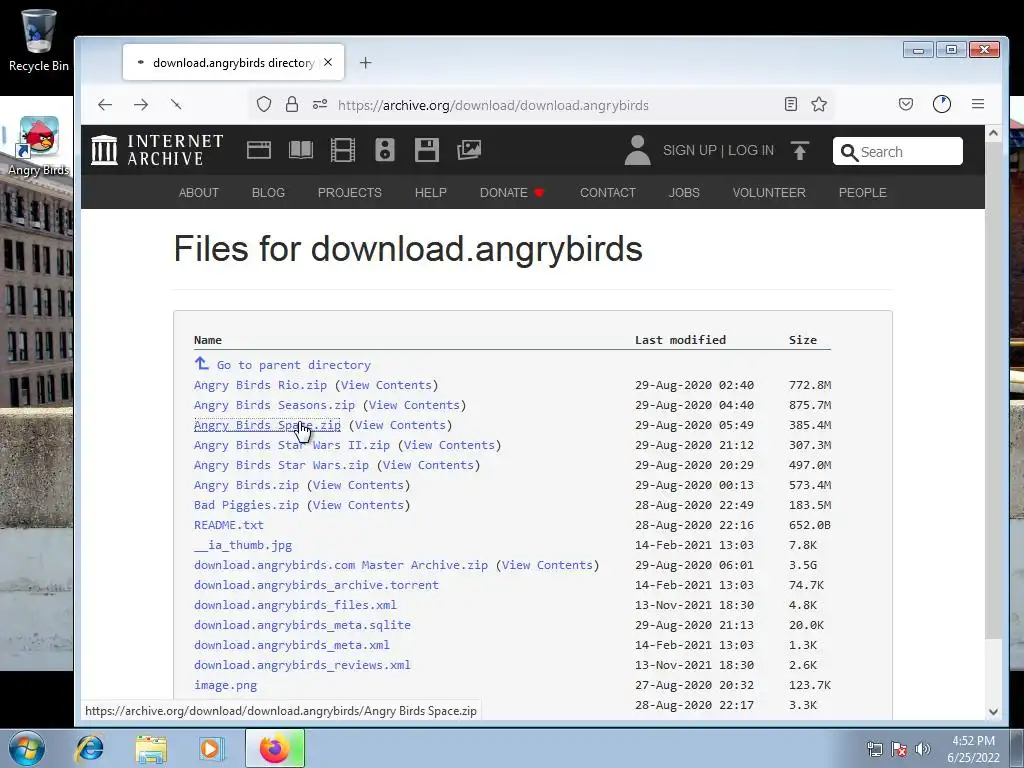
Task: Open the PEOPLE menu item
Action: [862, 193]
